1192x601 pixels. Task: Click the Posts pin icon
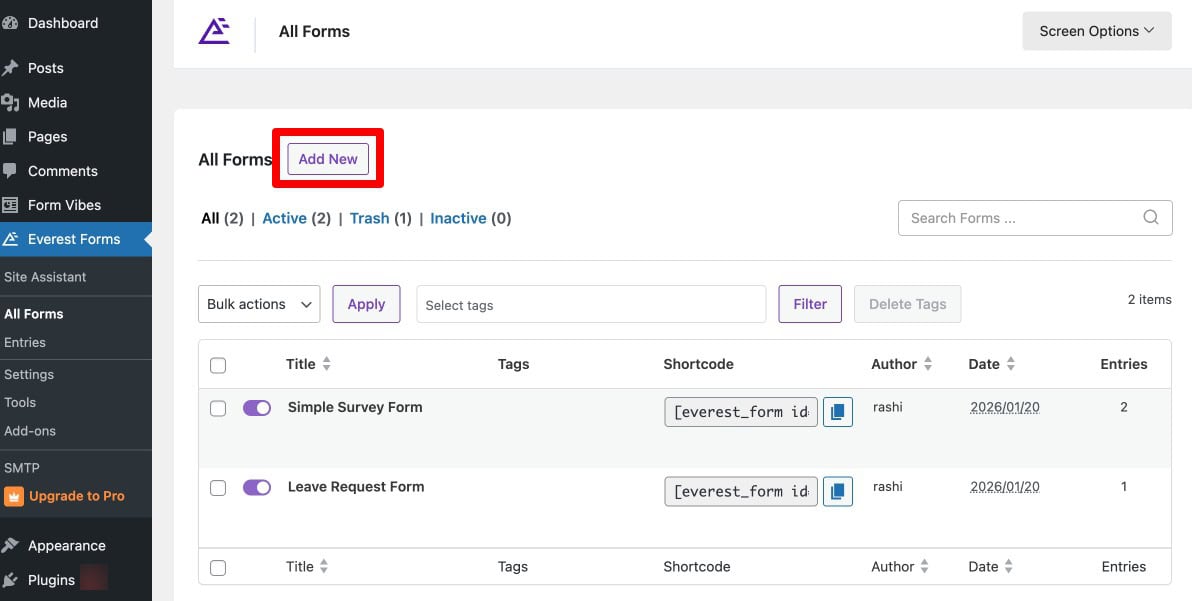tap(10, 68)
